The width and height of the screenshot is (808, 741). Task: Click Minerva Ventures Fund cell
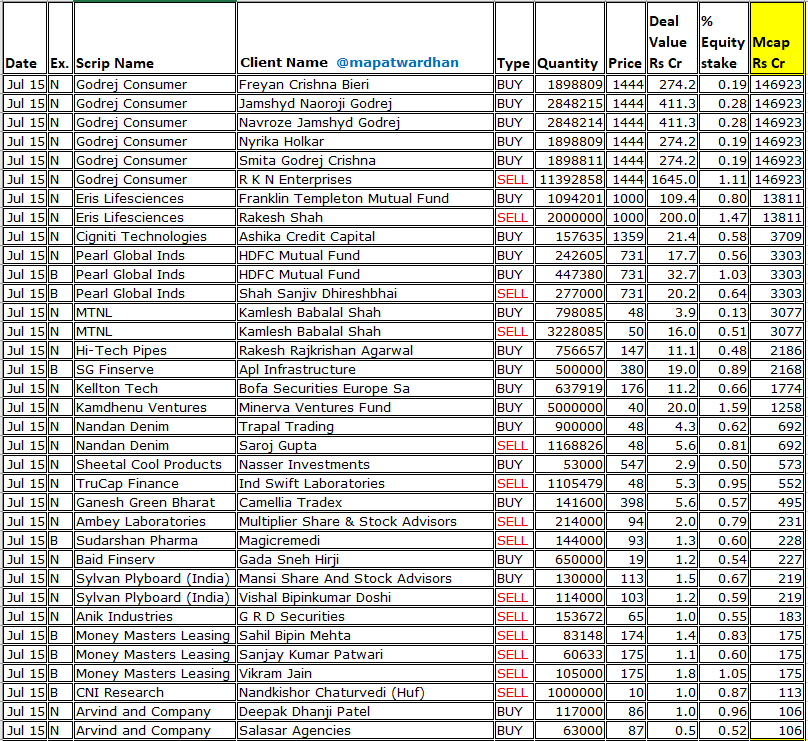click(x=365, y=408)
